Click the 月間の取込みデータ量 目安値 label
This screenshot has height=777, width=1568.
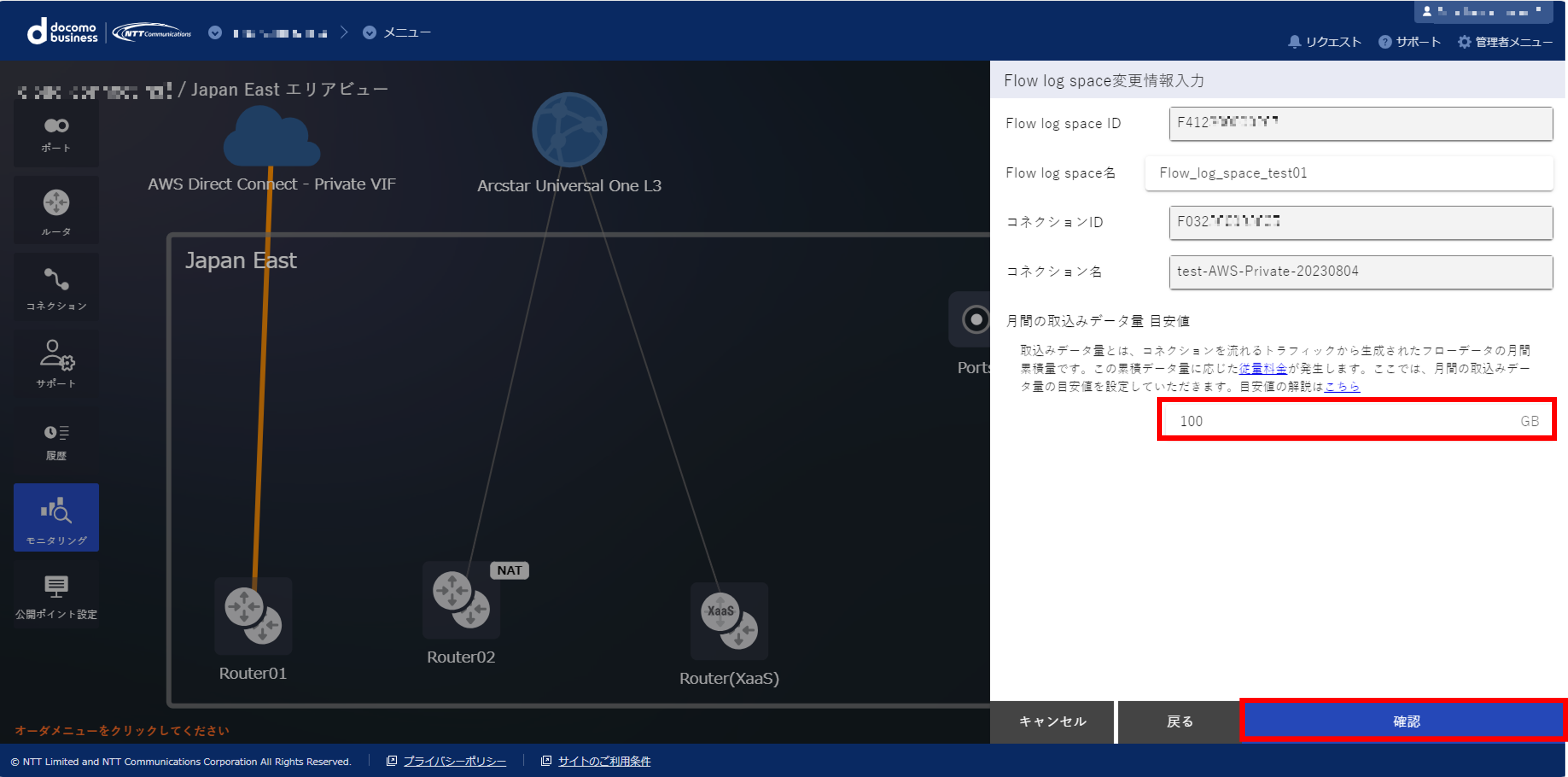click(x=1098, y=321)
